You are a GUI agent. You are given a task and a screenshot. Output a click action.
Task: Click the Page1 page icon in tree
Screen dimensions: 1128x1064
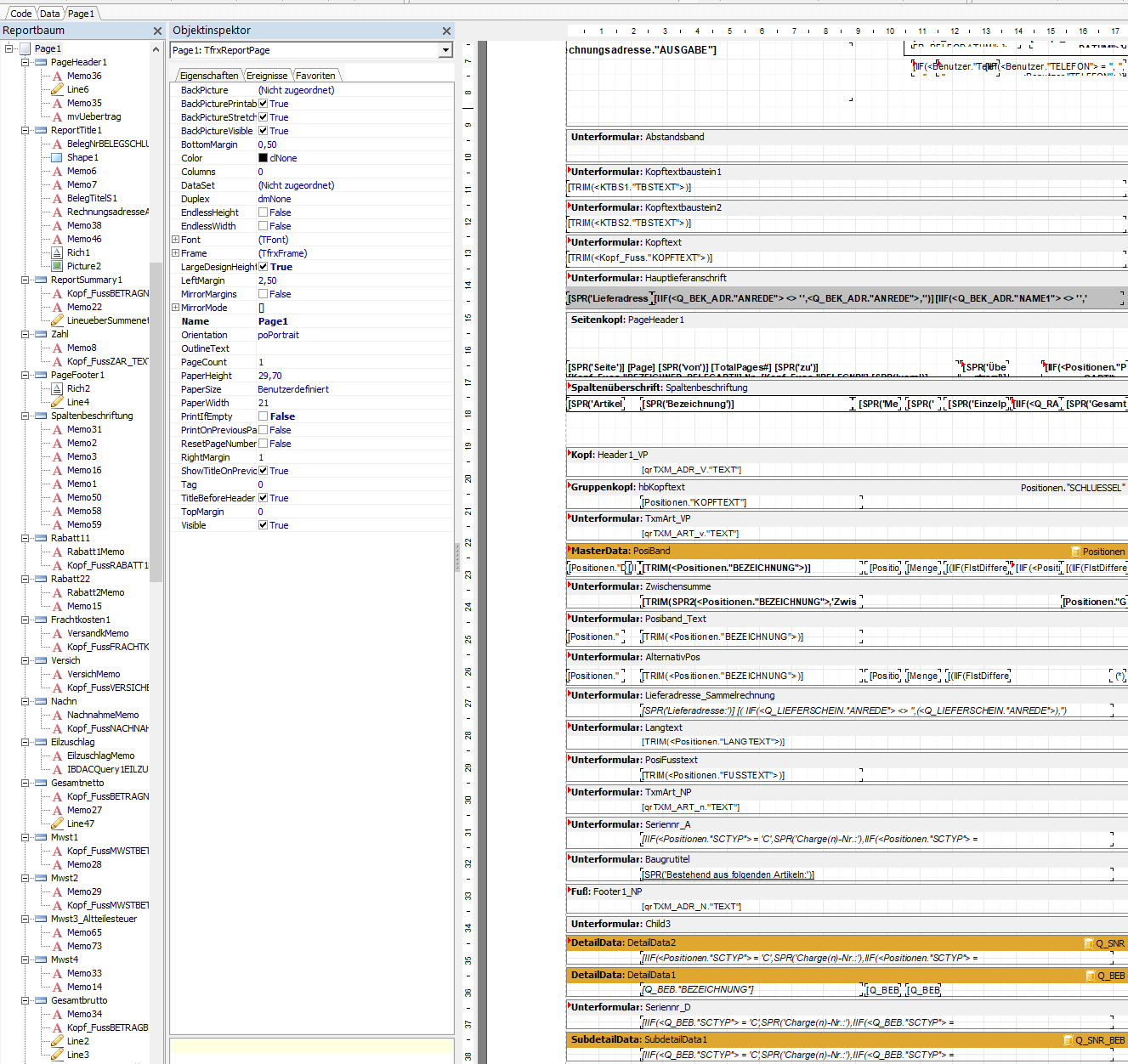pos(25,49)
